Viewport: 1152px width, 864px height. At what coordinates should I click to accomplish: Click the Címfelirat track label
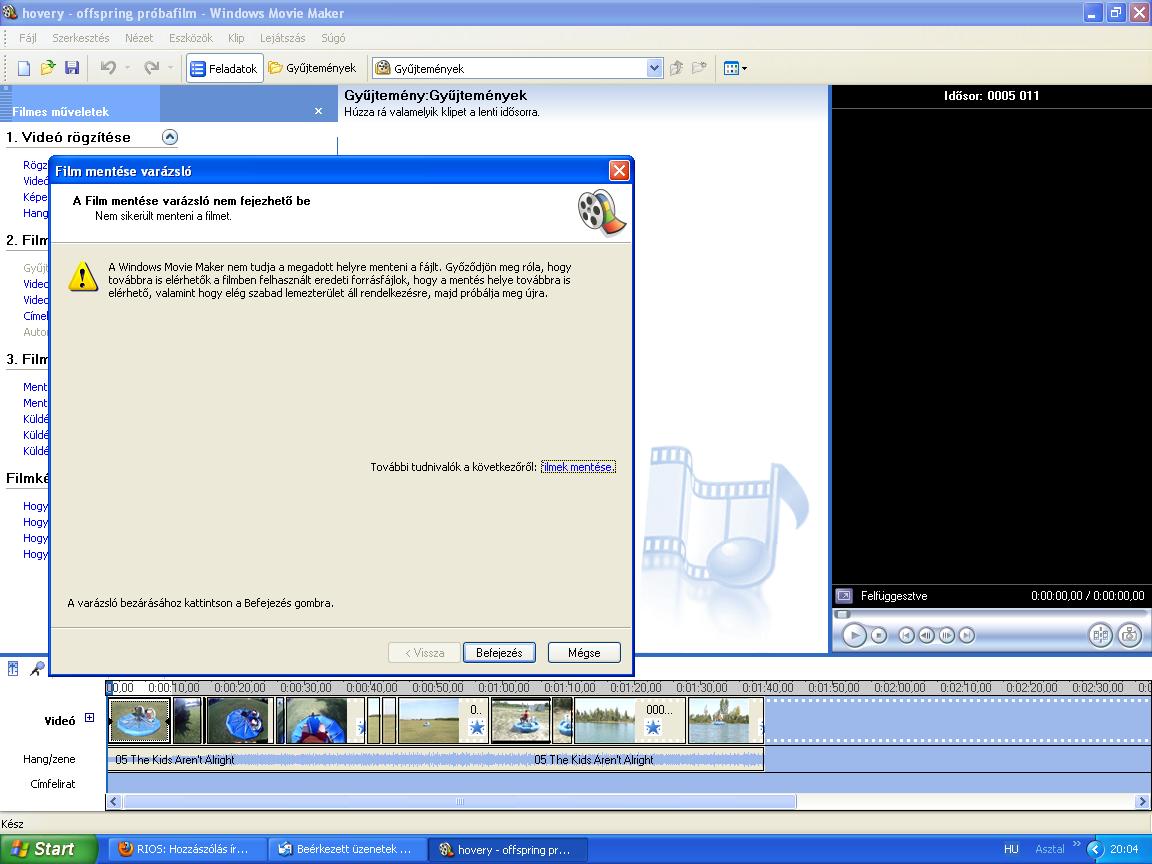point(53,784)
